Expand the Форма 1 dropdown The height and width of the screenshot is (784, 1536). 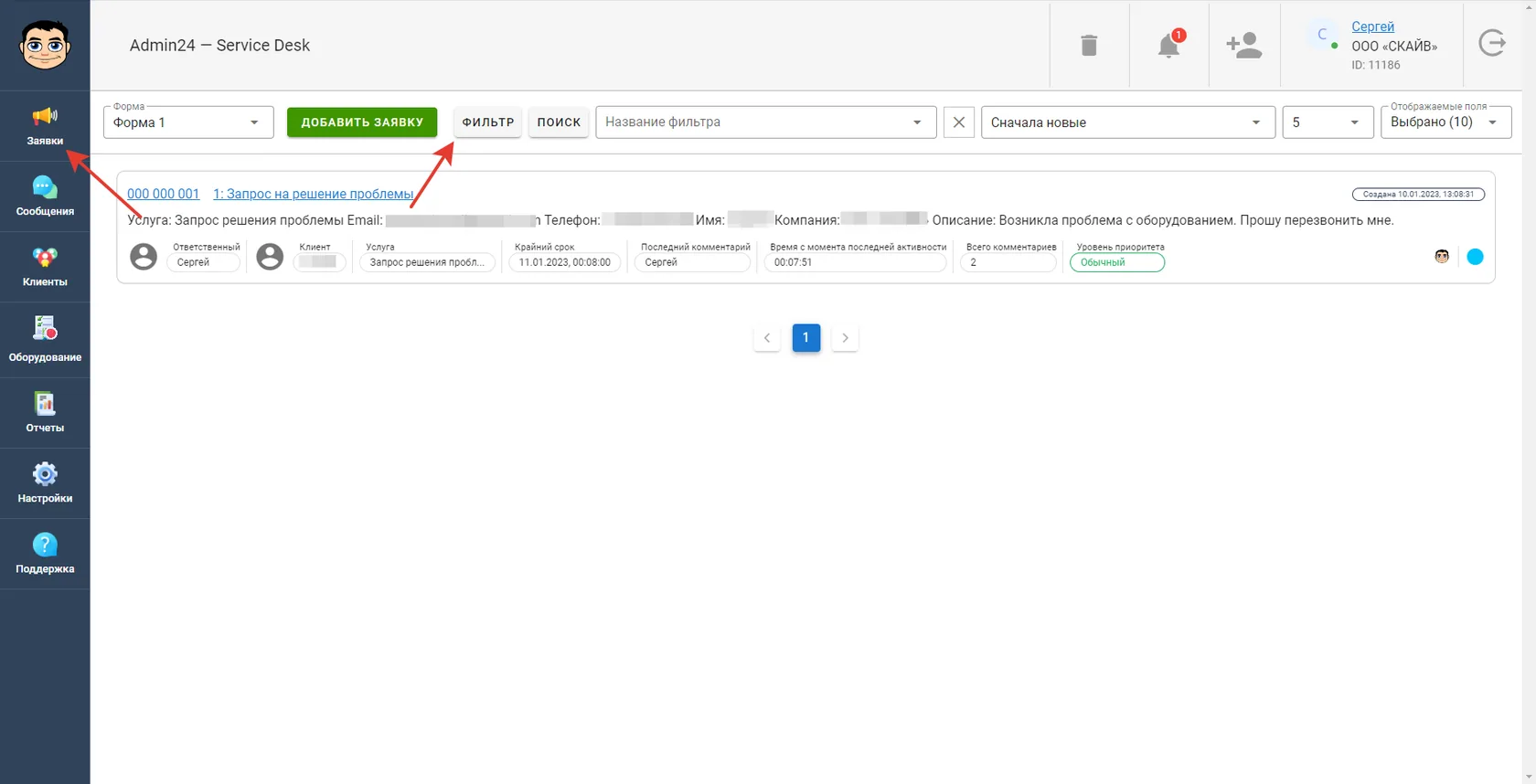click(188, 122)
